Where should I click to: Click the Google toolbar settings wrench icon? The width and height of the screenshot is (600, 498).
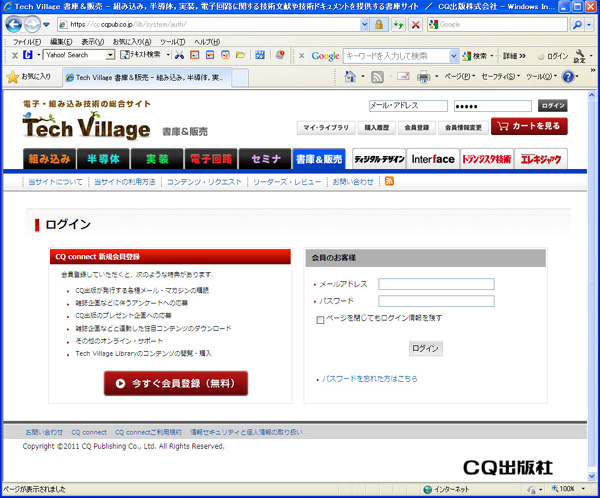click(x=579, y=56)
